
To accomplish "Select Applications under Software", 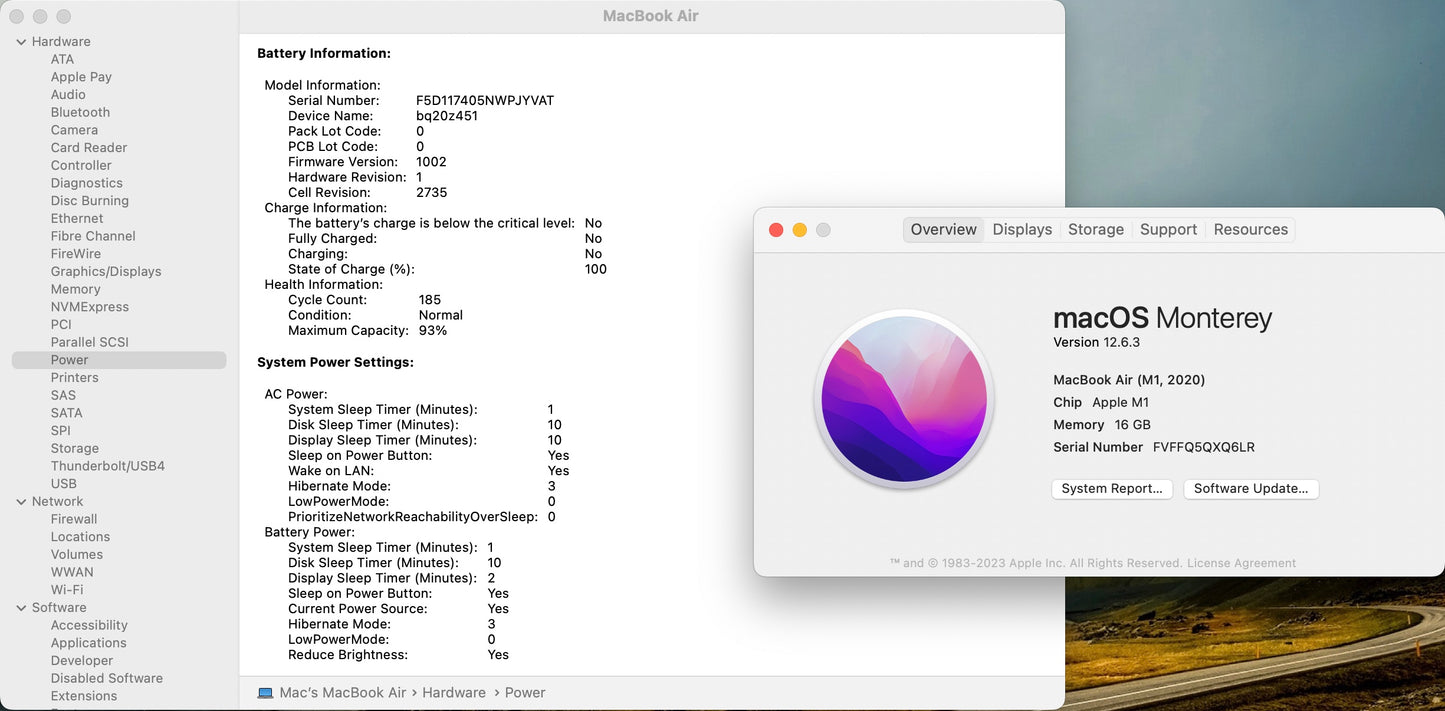I will coord(89,643).
